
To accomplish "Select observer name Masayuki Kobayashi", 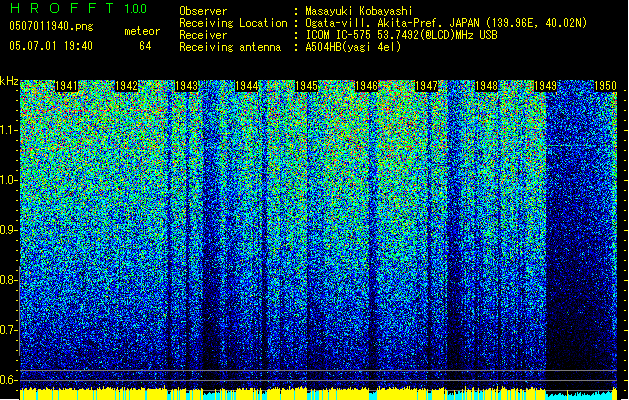I will pyautogui.click(x=359, y=11).
